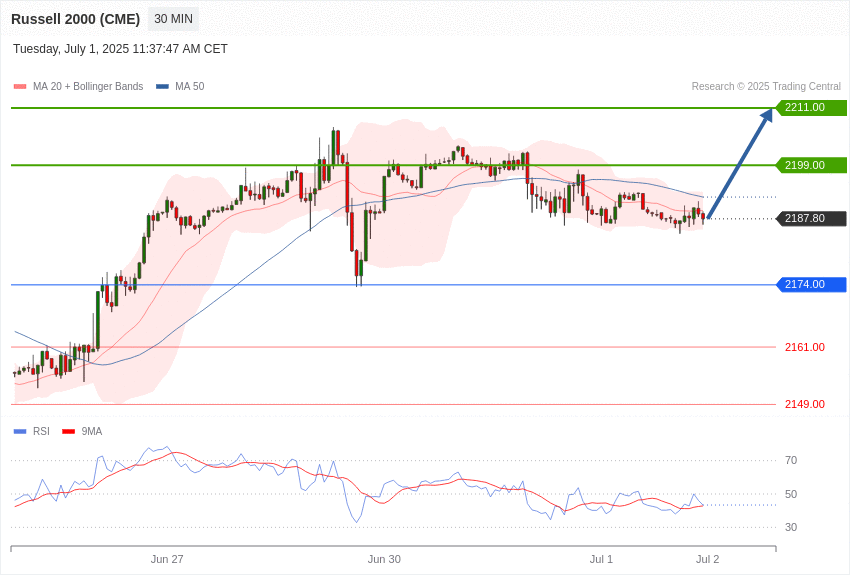Screen dimensions: 850x576
Task: Click the MA 50 legend label
Action: [x=190, y=86]
